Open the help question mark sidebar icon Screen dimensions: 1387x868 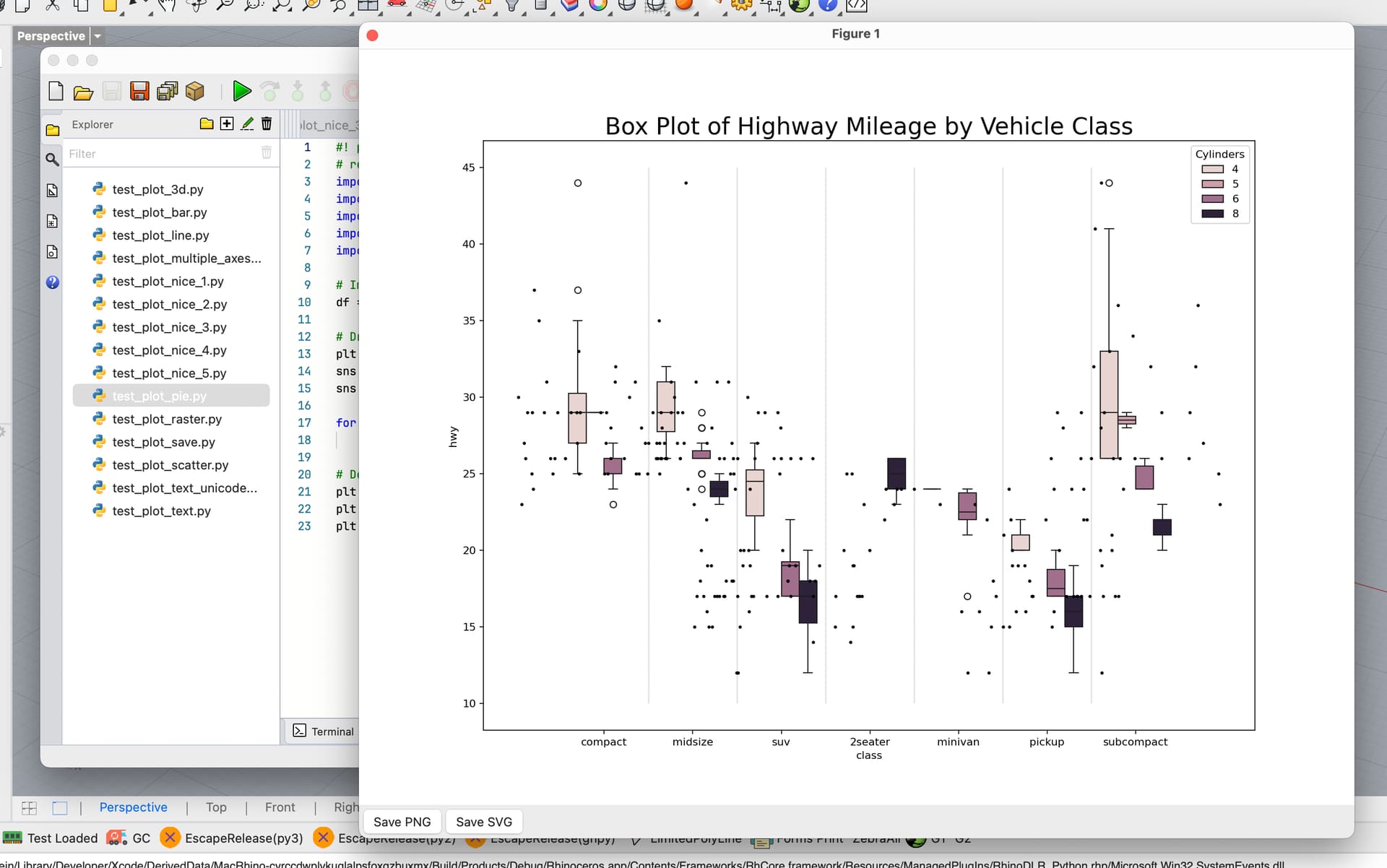pos(52,282)
